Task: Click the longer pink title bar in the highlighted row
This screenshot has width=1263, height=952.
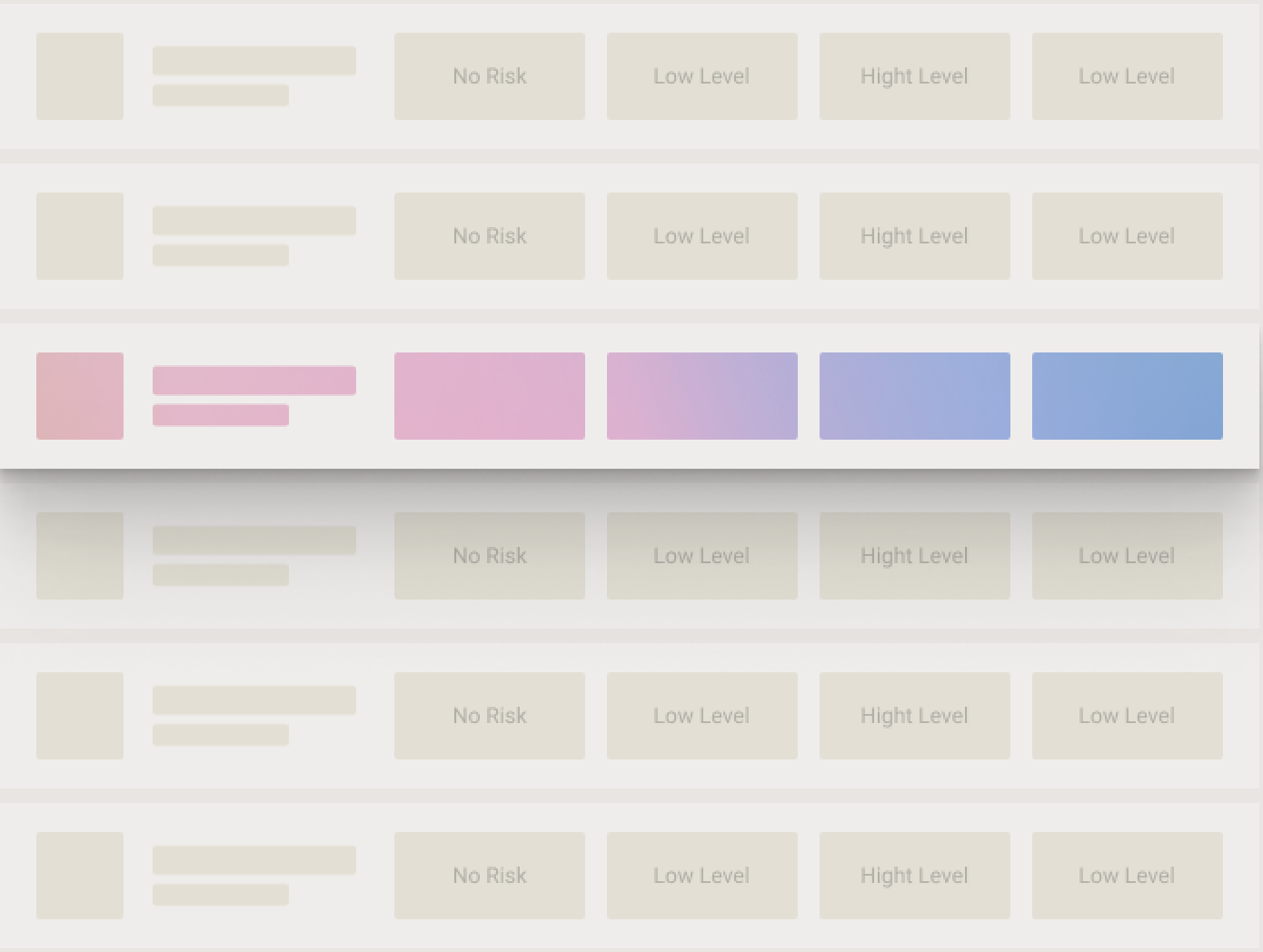Action: click(254, 380)
